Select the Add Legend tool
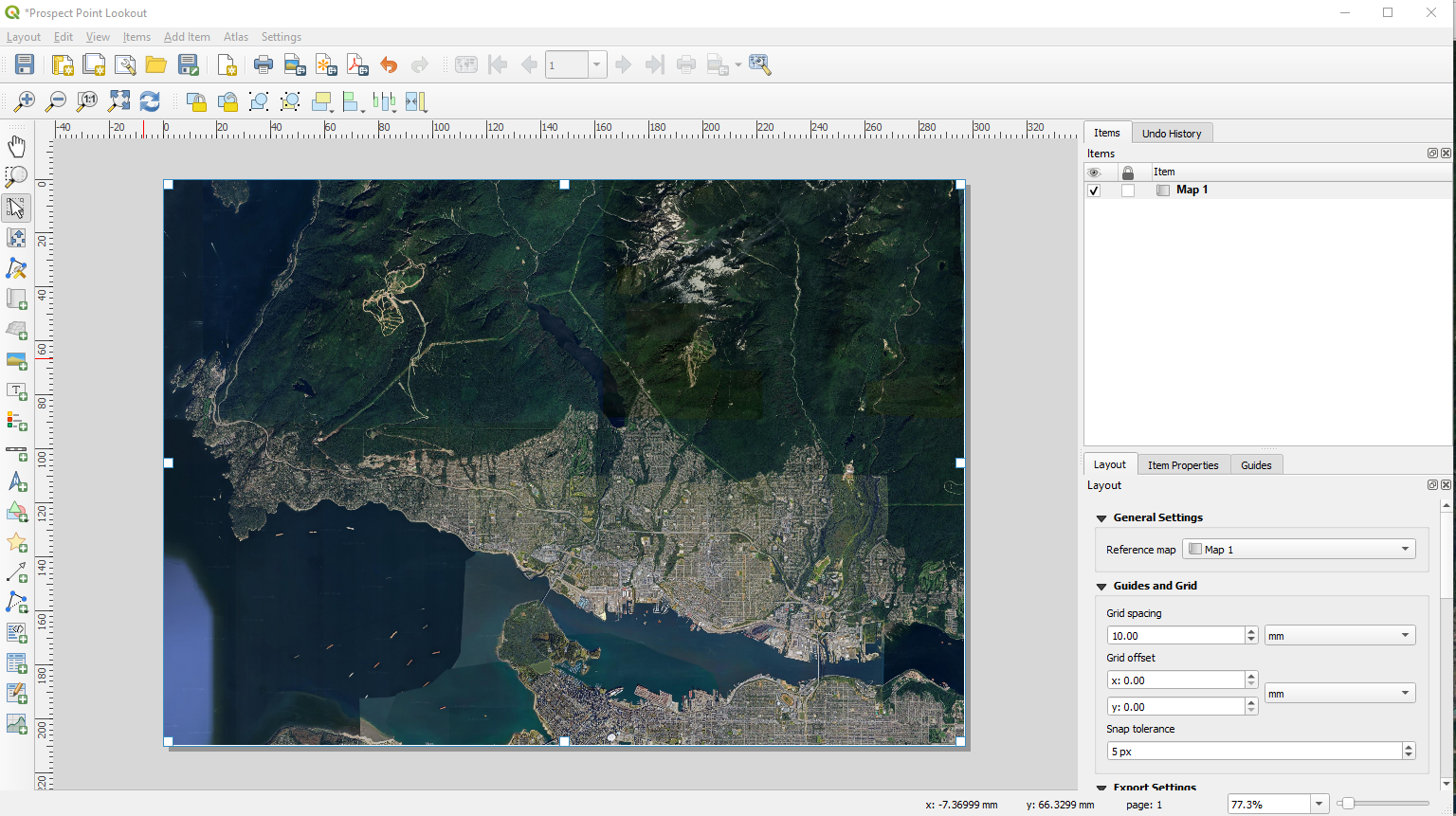 pos(17,421)
